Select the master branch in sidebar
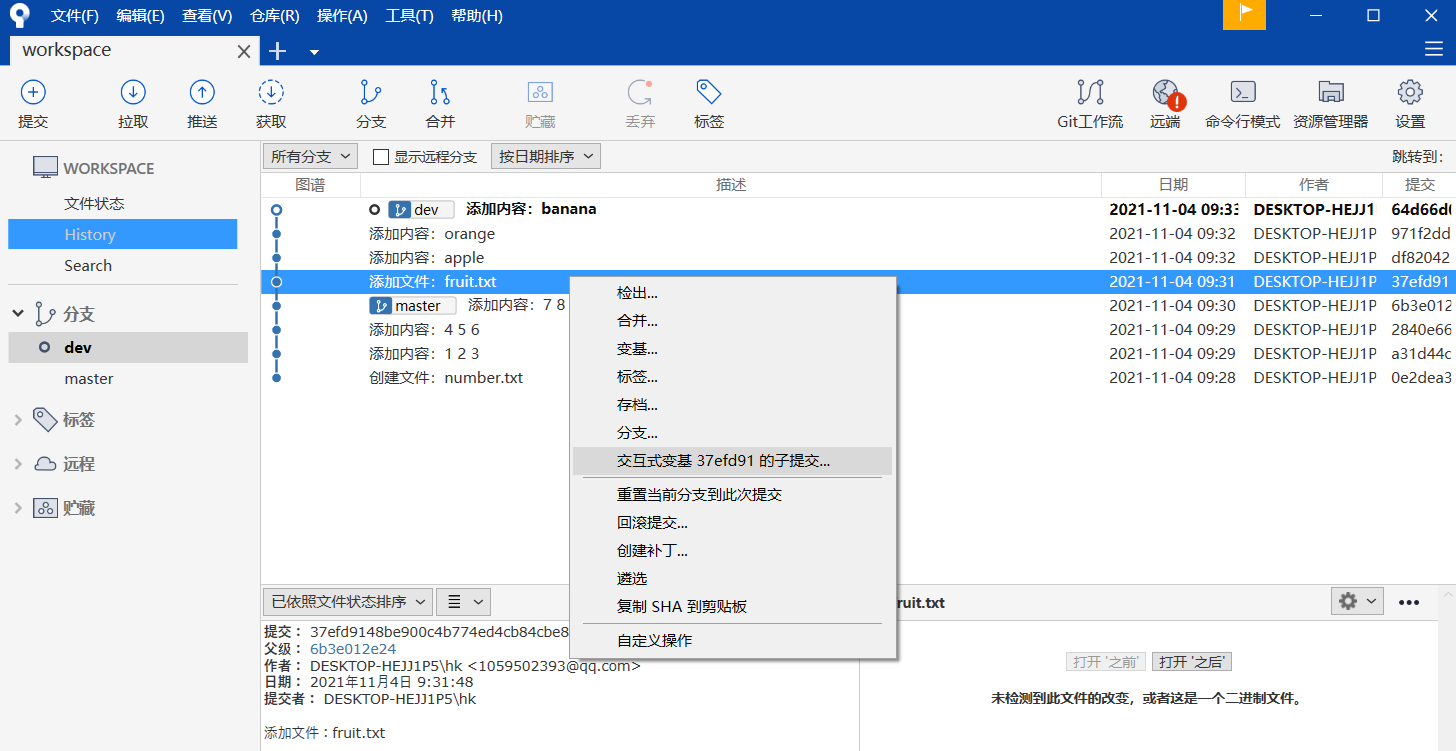1456x751 pixels. [x=89, y=378]
